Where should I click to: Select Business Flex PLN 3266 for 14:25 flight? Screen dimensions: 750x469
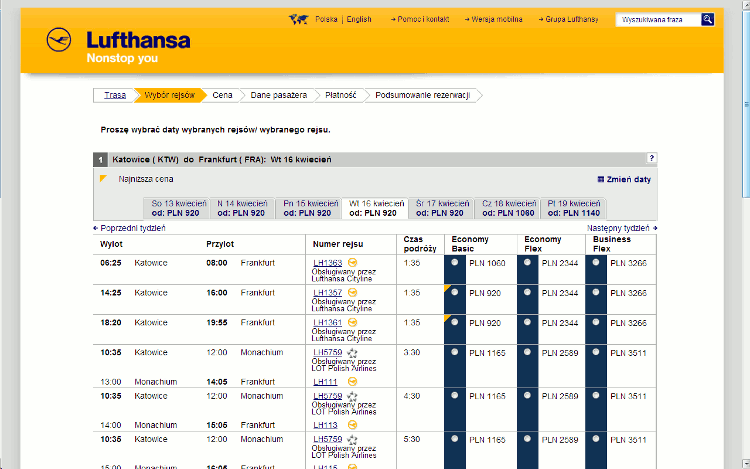coord(596,292)
